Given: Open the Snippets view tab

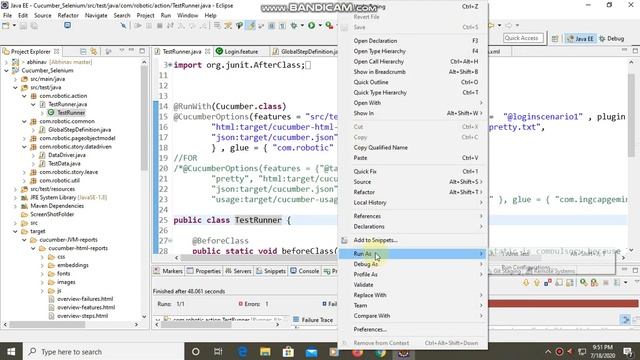Looking at the screenshot, I should tap(271, 271).
